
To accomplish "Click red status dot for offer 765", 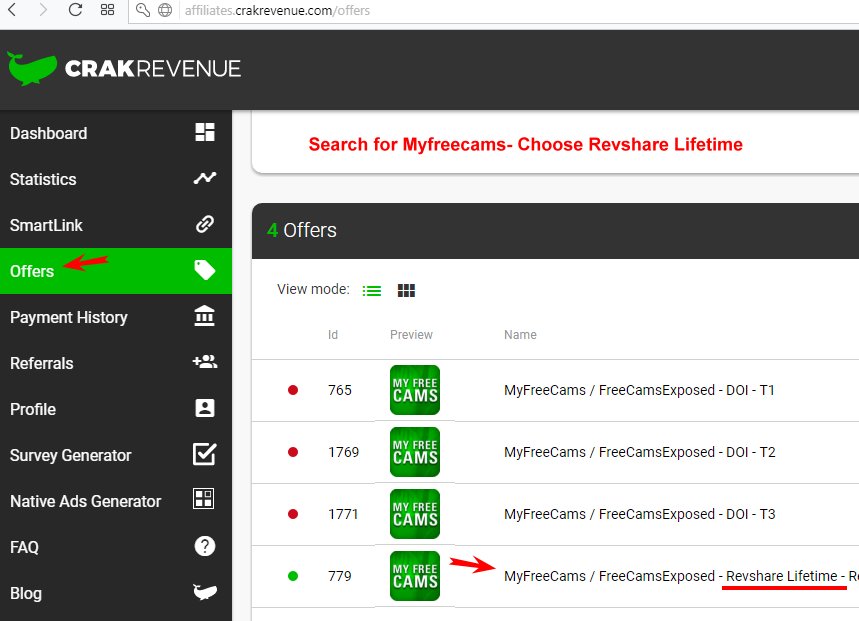I will pyautogui.click(x=293, y=390).
